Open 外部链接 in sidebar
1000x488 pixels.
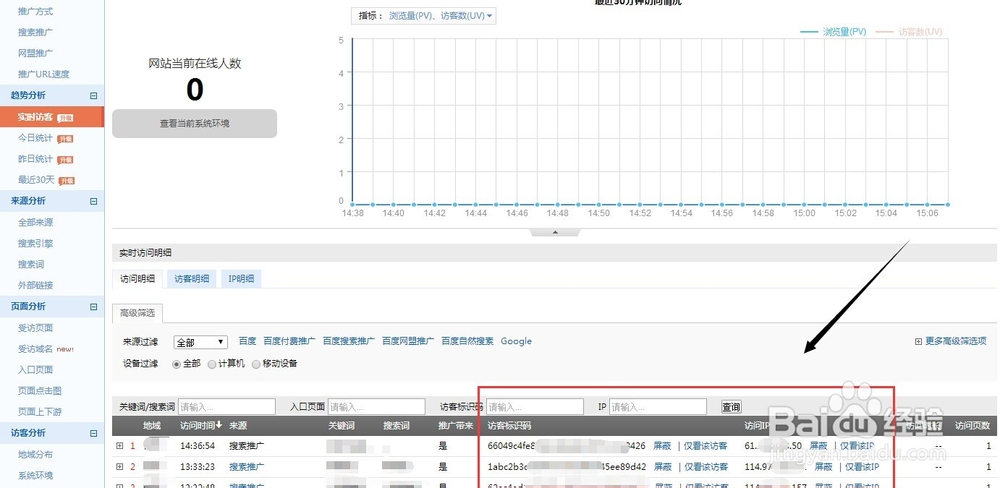[x=35, y=285]
